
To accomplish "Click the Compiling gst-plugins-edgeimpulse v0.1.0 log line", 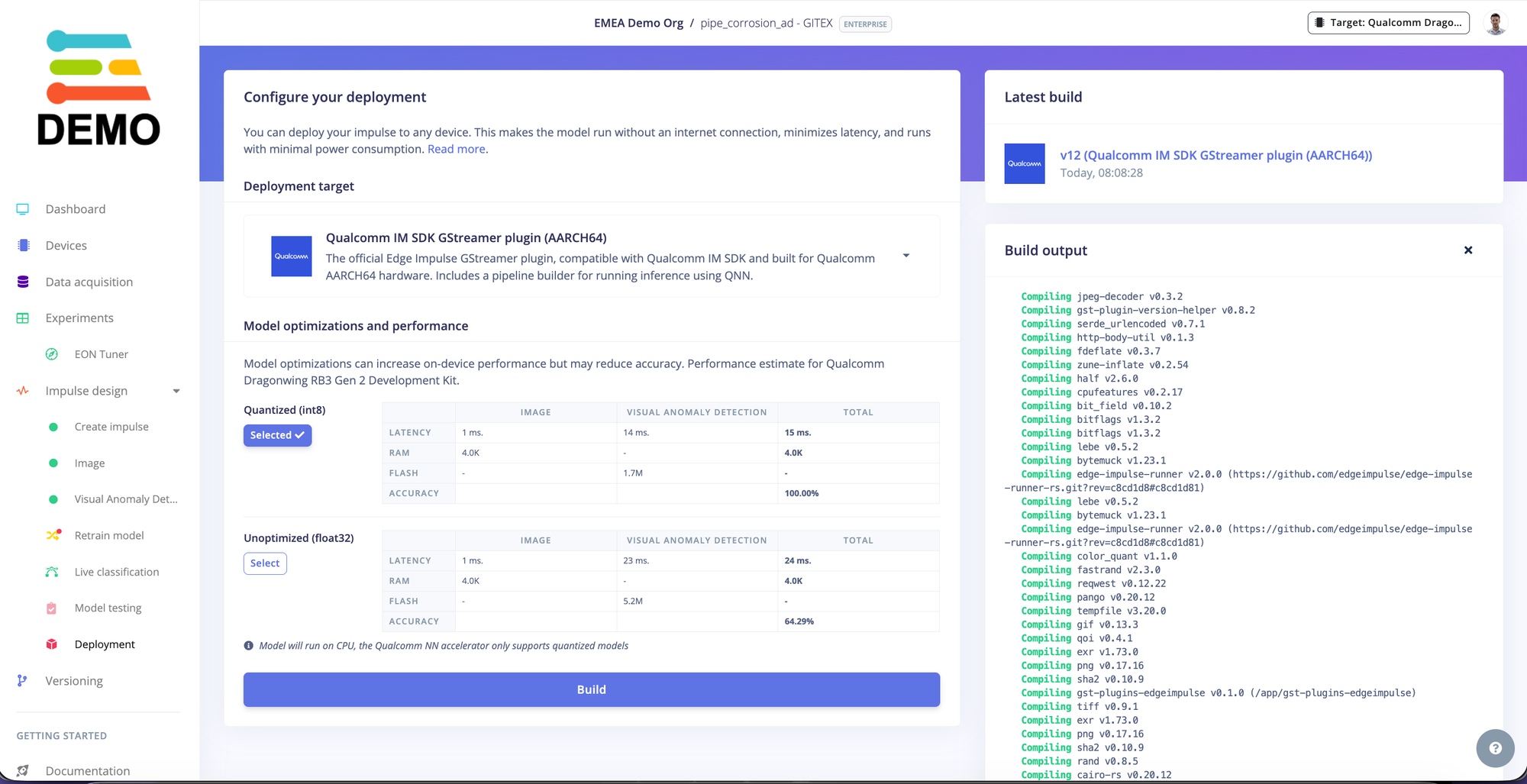I will tap(1219, 693).
